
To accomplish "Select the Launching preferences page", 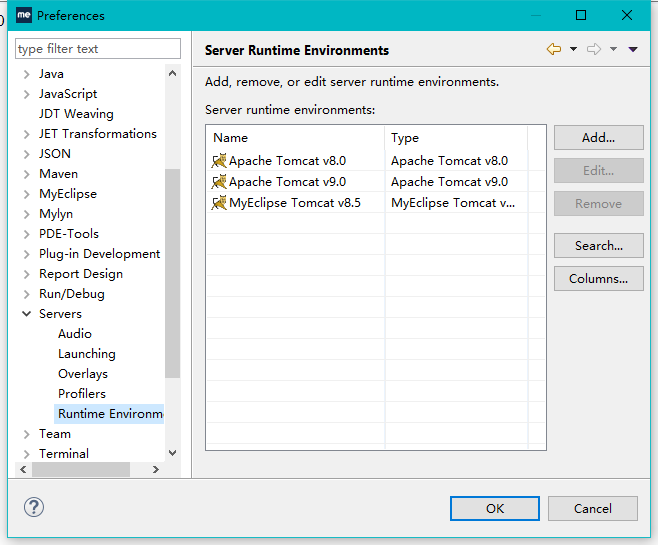I will coord(86,354).
